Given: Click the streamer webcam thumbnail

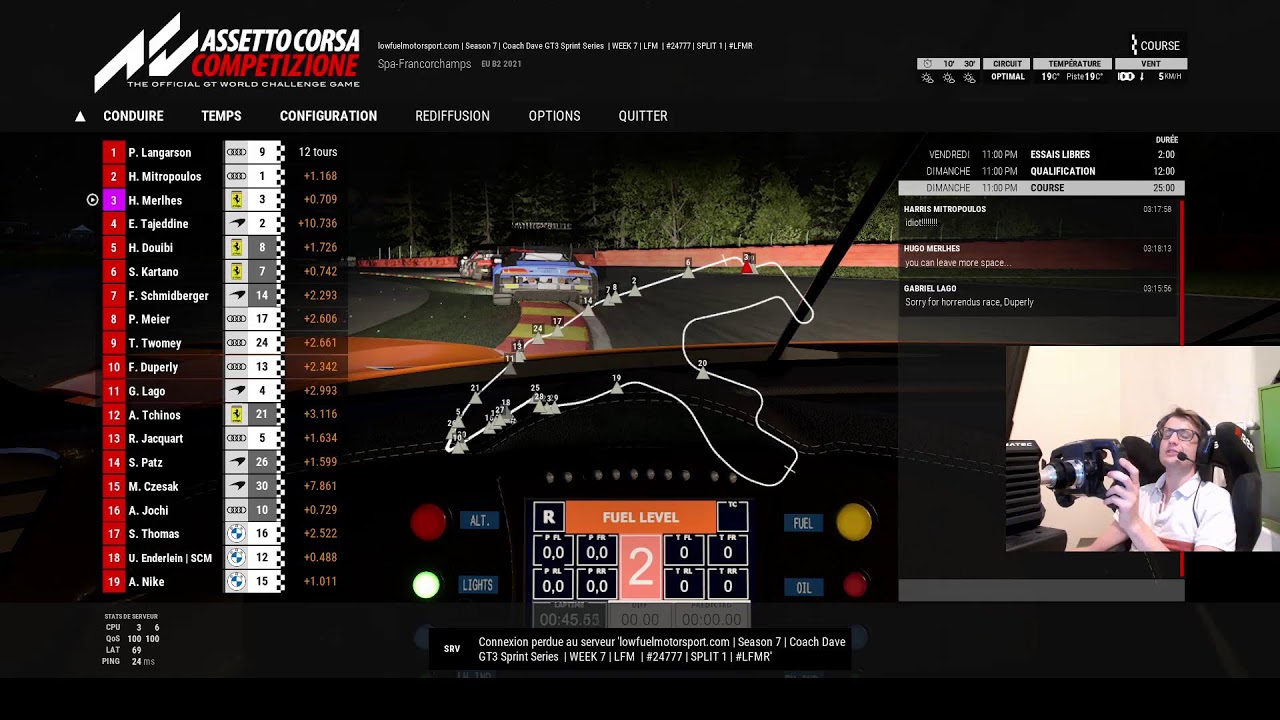Looking at the screenshot, I should tap(1143, 449).
